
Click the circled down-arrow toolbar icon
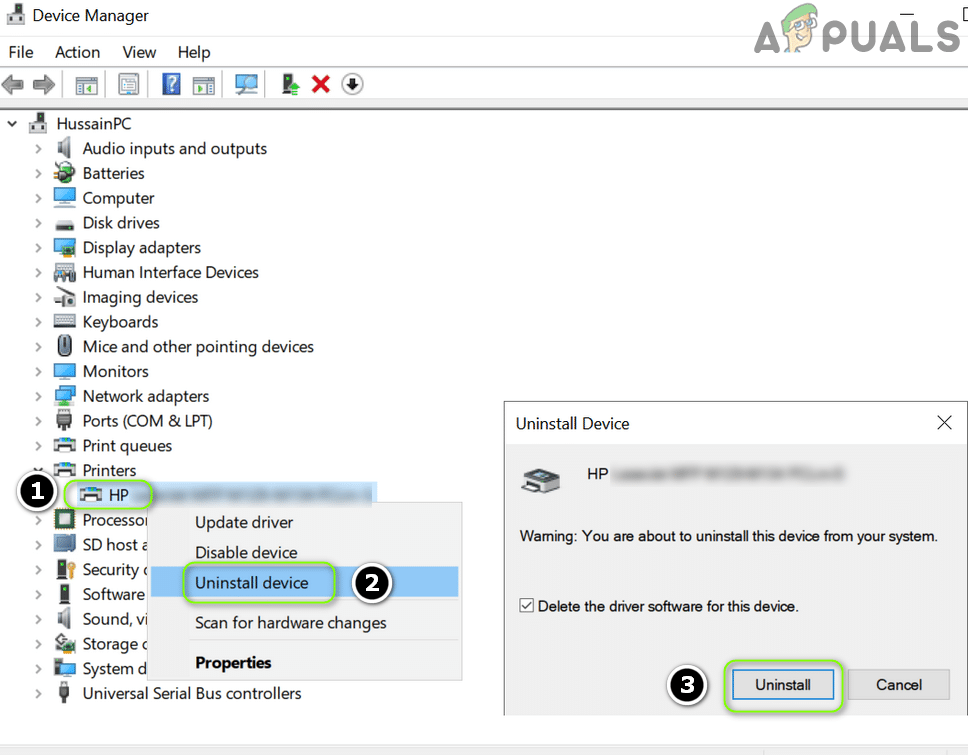pyautogui.click(x=352, y=84)
